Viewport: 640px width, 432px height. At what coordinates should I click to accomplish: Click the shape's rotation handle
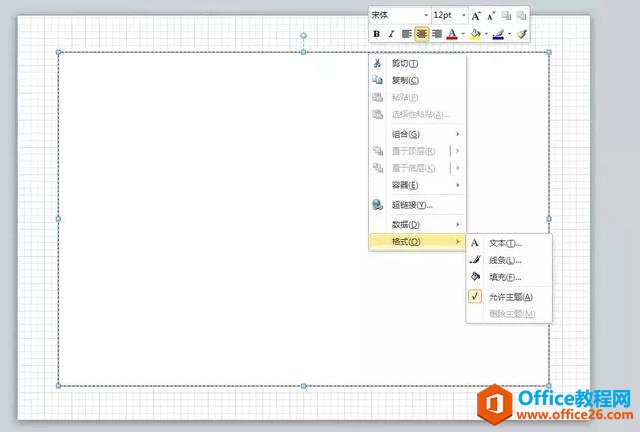click(x=303, y=36)
